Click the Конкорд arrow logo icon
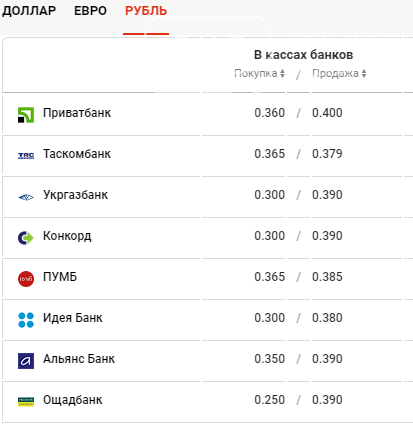 (x=26, y=238)
